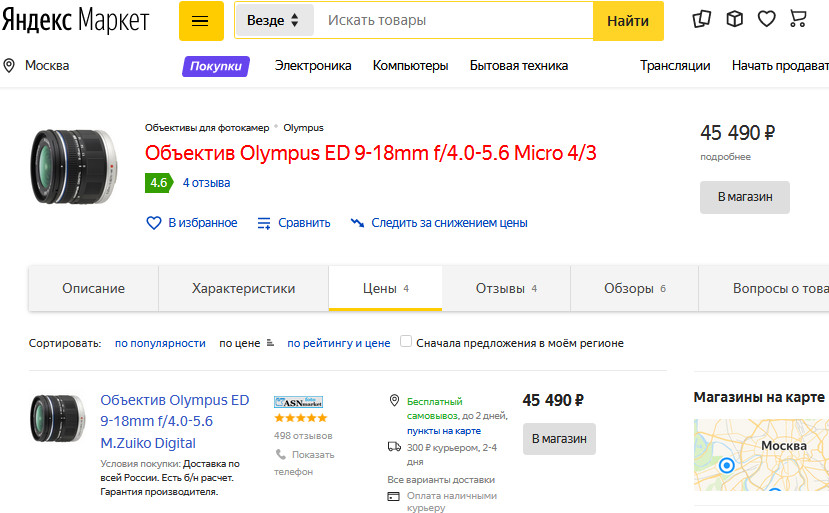Click the Сравнить compare icon
This screenshot has height=513, width=829.
(x=264, y=223)
